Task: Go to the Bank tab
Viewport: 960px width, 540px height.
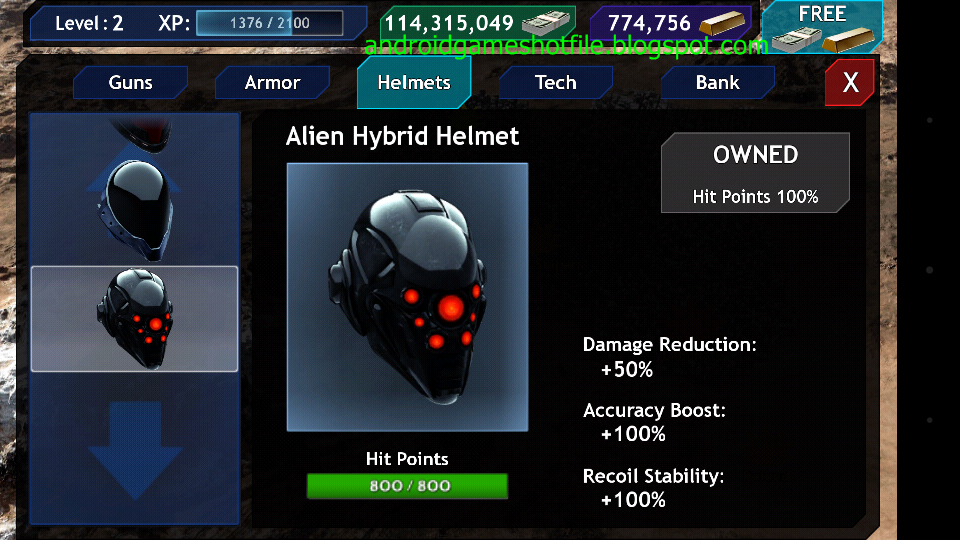Action: [718, 83]
